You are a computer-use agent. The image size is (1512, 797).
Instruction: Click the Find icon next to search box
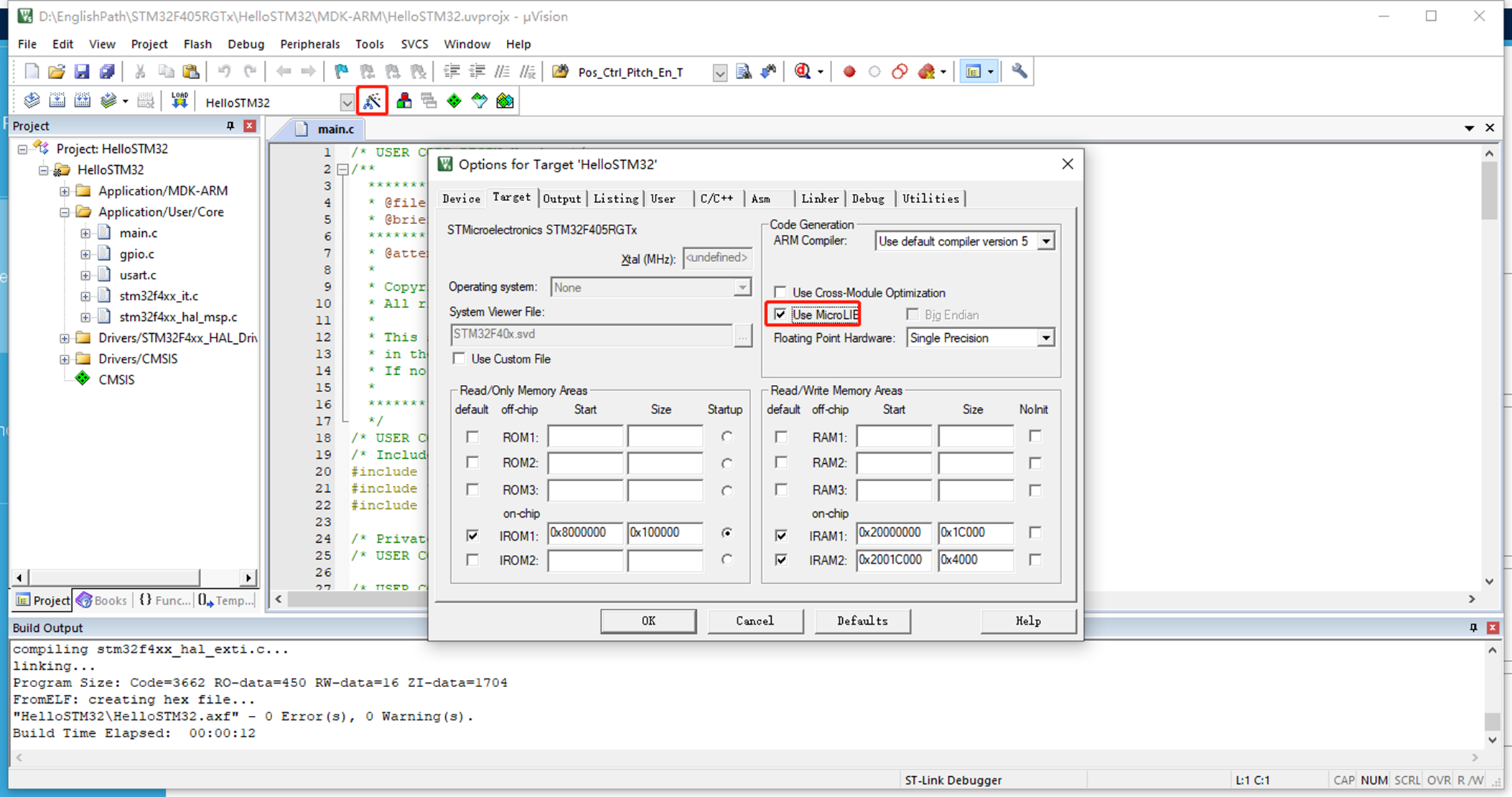point(744,71)
